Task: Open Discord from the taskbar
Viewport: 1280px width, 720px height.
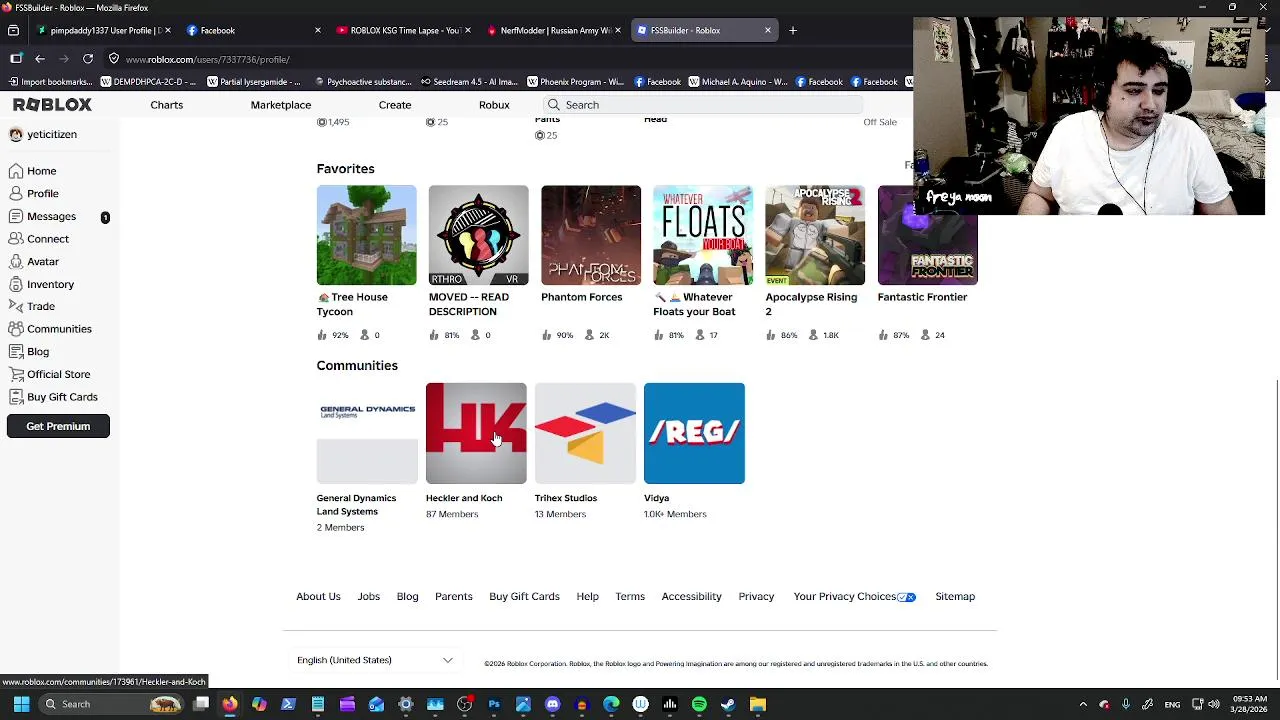Action: pos(552,704)
